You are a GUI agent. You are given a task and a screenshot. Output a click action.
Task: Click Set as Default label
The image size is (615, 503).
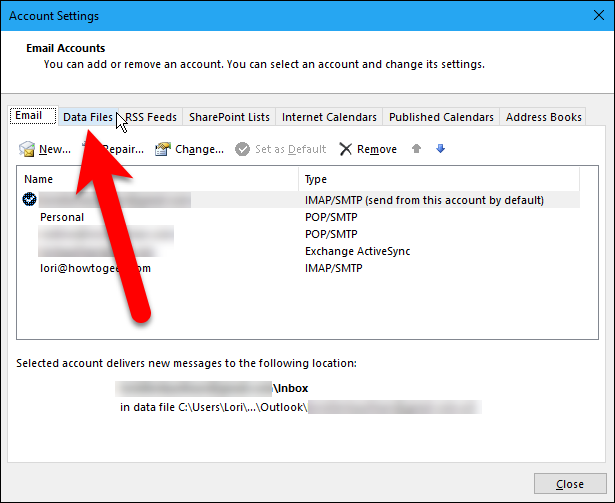(x=291, y=149)
